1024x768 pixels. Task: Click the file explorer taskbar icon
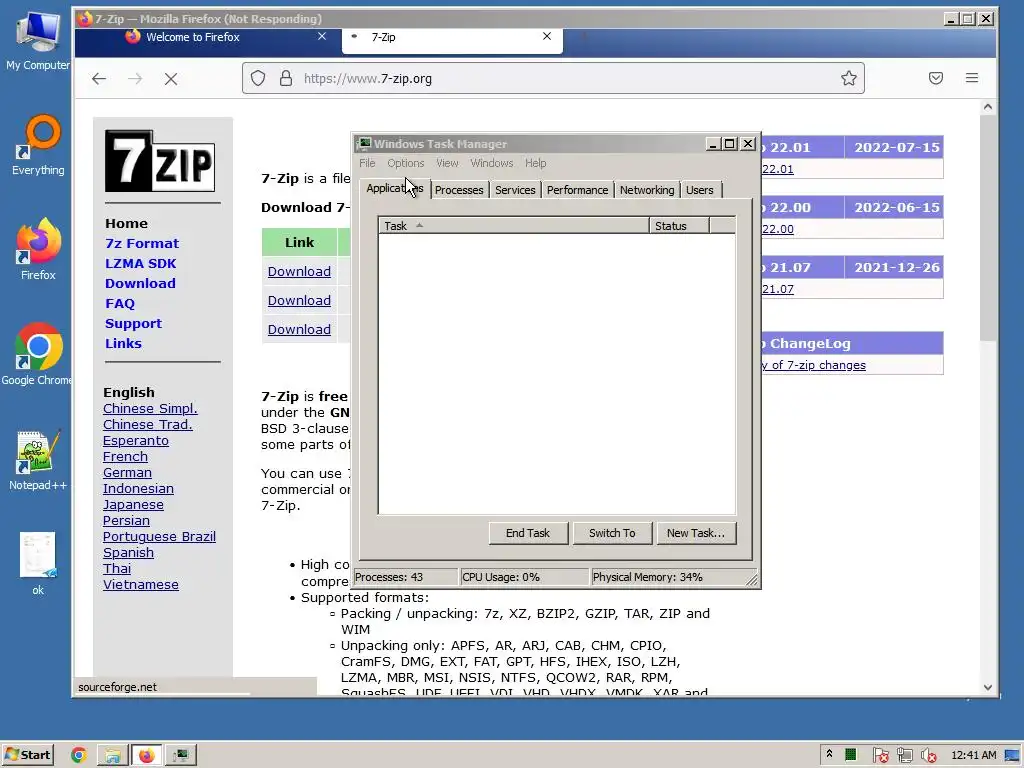(x=112, y=755)
